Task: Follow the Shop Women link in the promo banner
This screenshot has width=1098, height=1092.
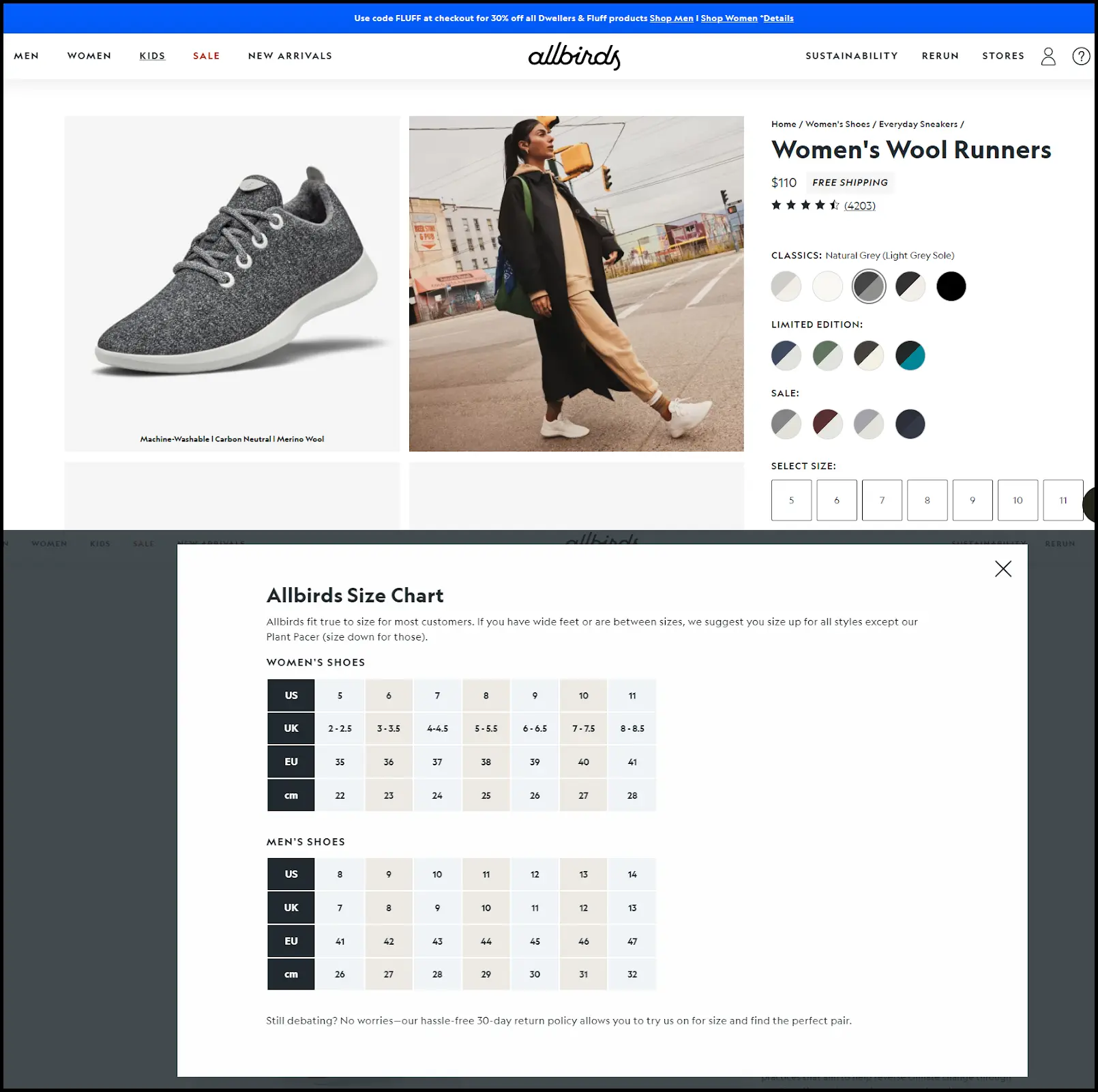Action: point(729,18)
